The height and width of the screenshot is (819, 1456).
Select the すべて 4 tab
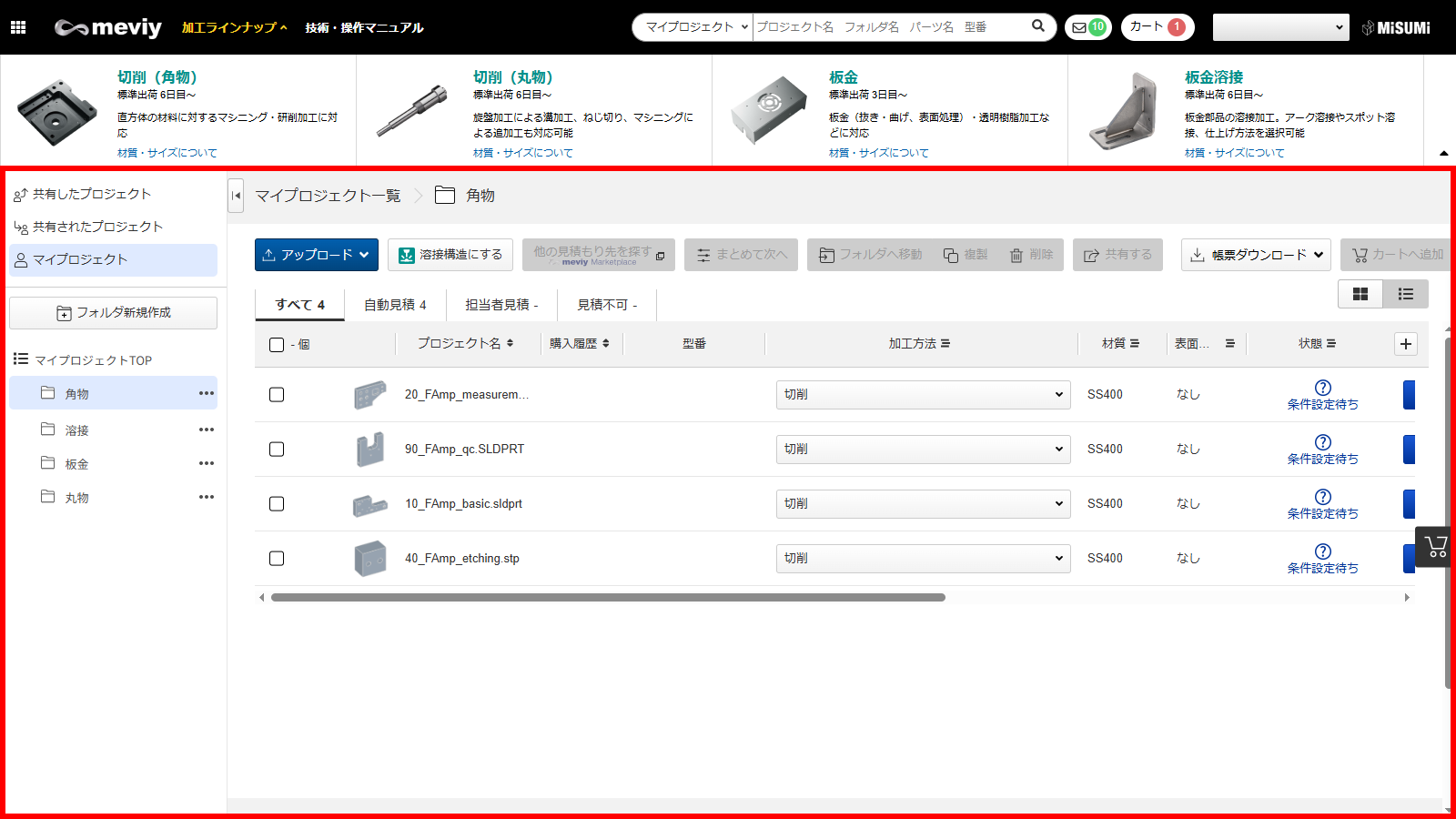click(299, 305)
